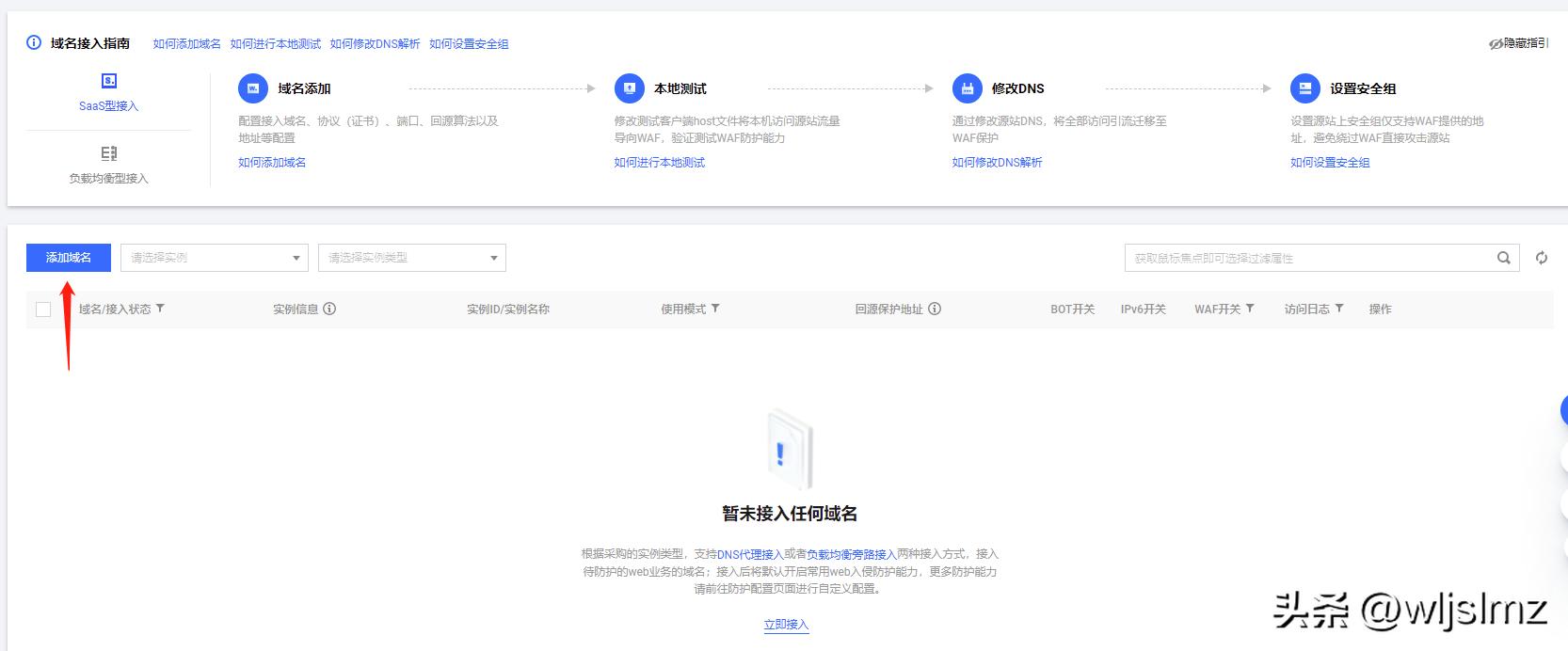The image size is (1568, 651).
Task: Click the 修改DNS step icon
Action: click(967, 88)
